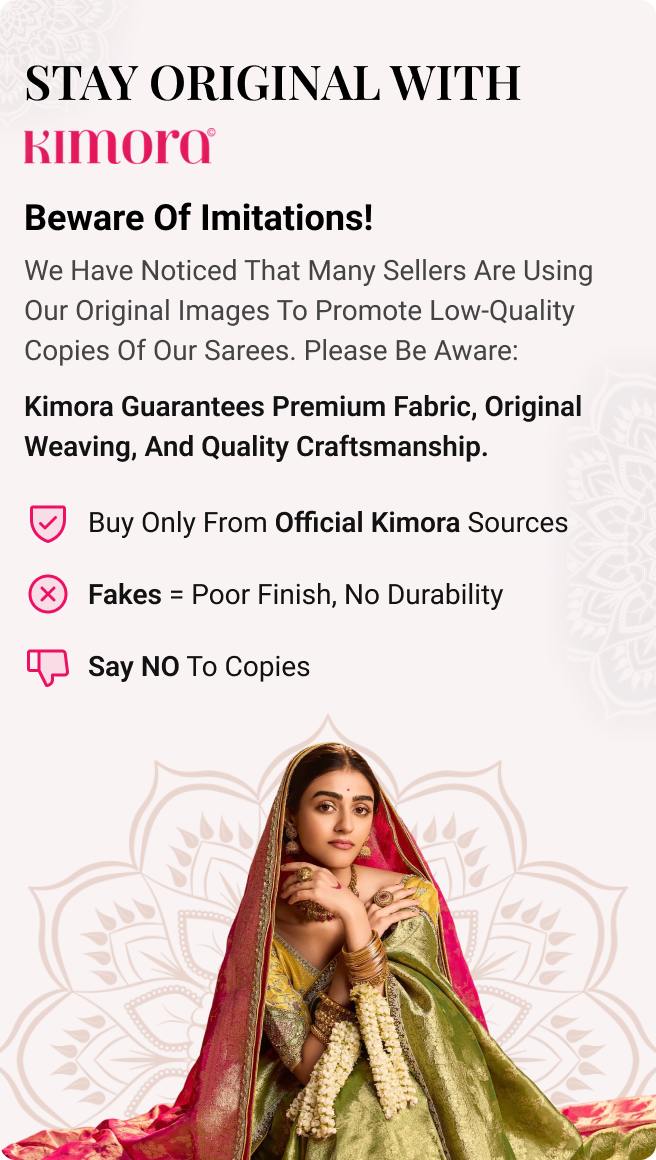
Task: Click the thumbs-down icon
Action: click(47, 667)
